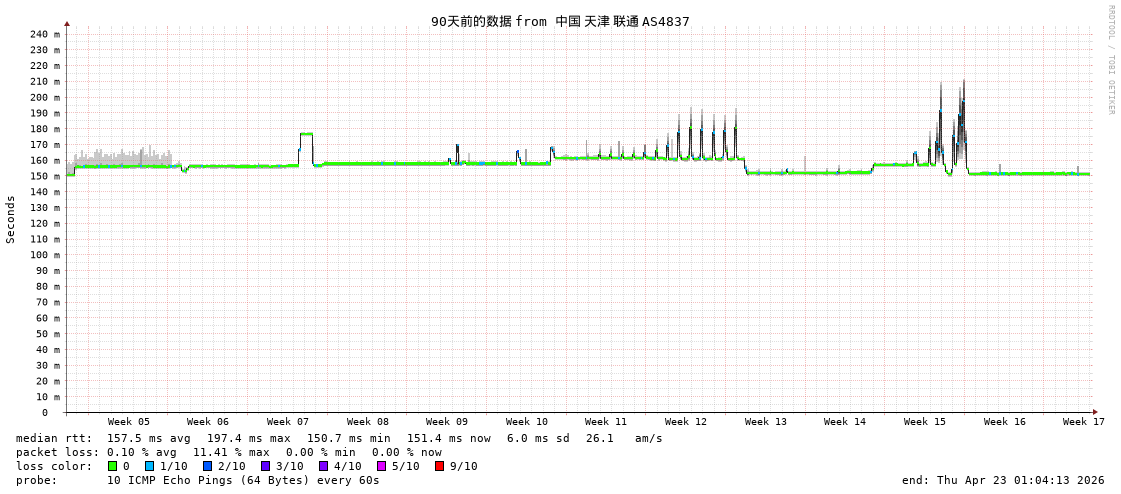Select the blue 2/10 loss color swatch
This screenshot has height=494, width=1121.
point(208,466)
